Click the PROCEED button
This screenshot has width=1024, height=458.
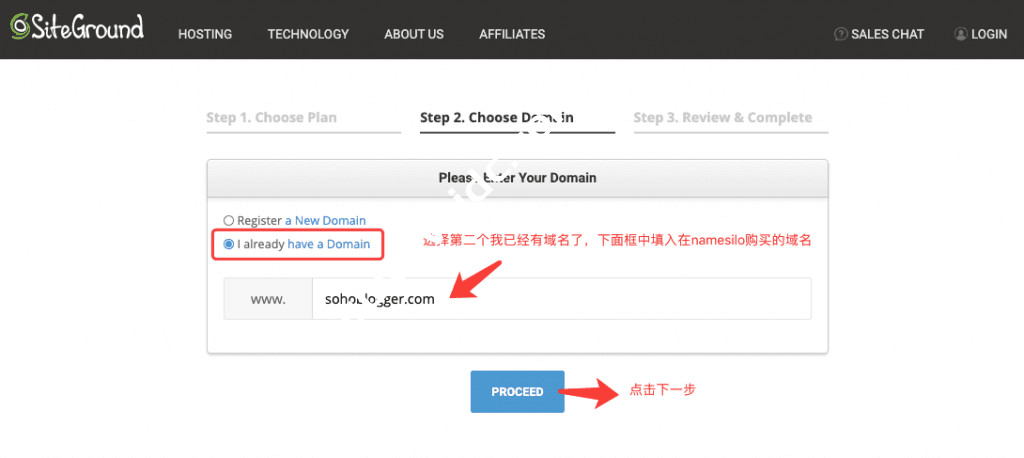click(x=517, y=391)
